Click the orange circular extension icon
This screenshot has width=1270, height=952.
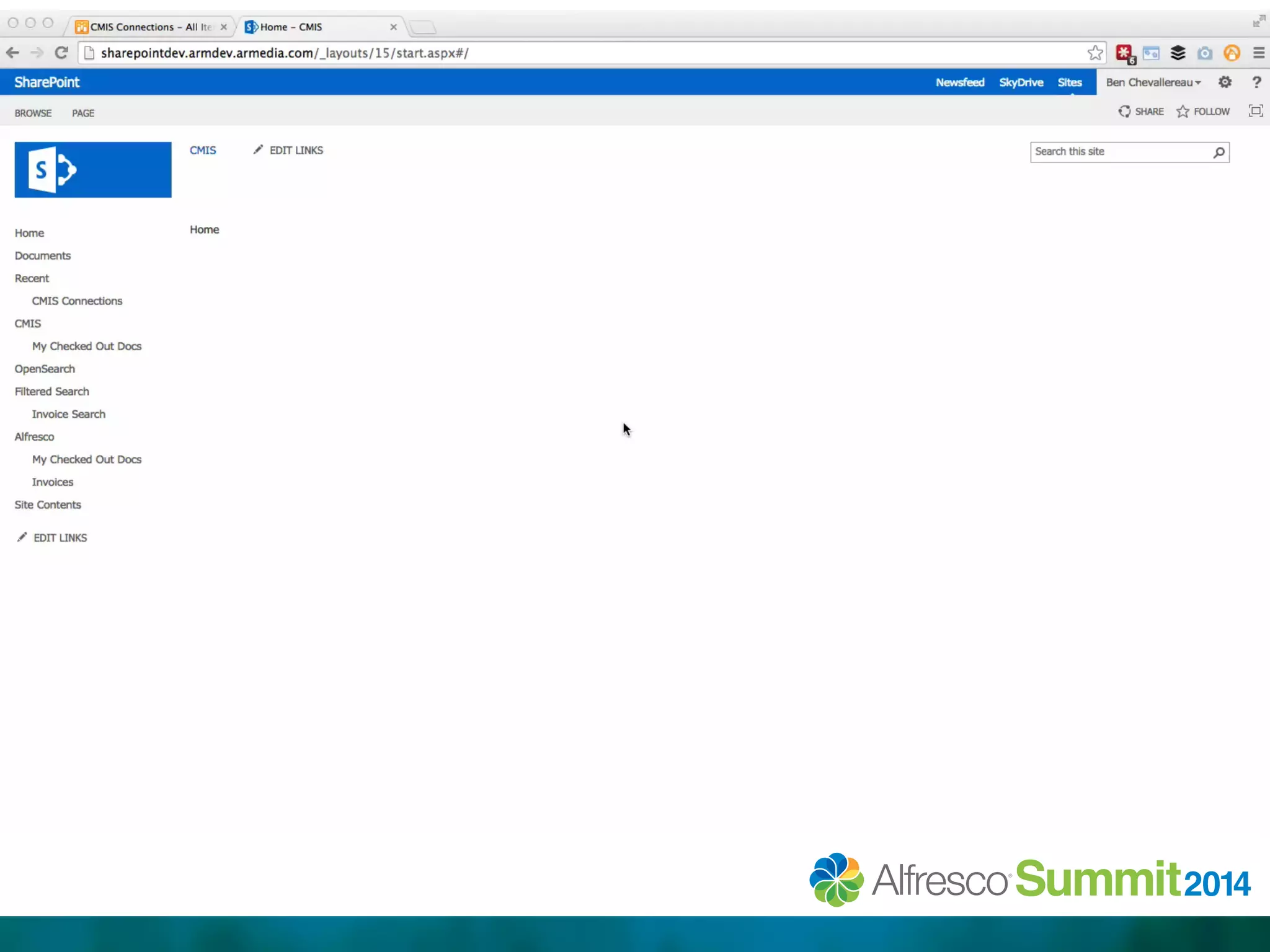(x=1232, y=53)
